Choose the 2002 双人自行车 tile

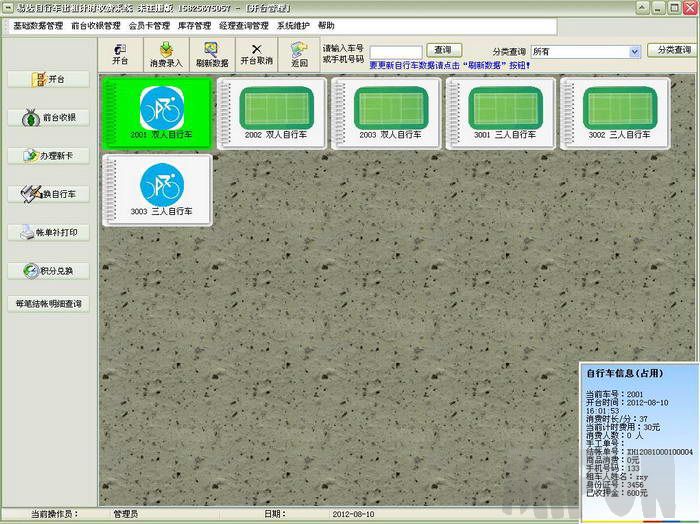click(272, 112)
